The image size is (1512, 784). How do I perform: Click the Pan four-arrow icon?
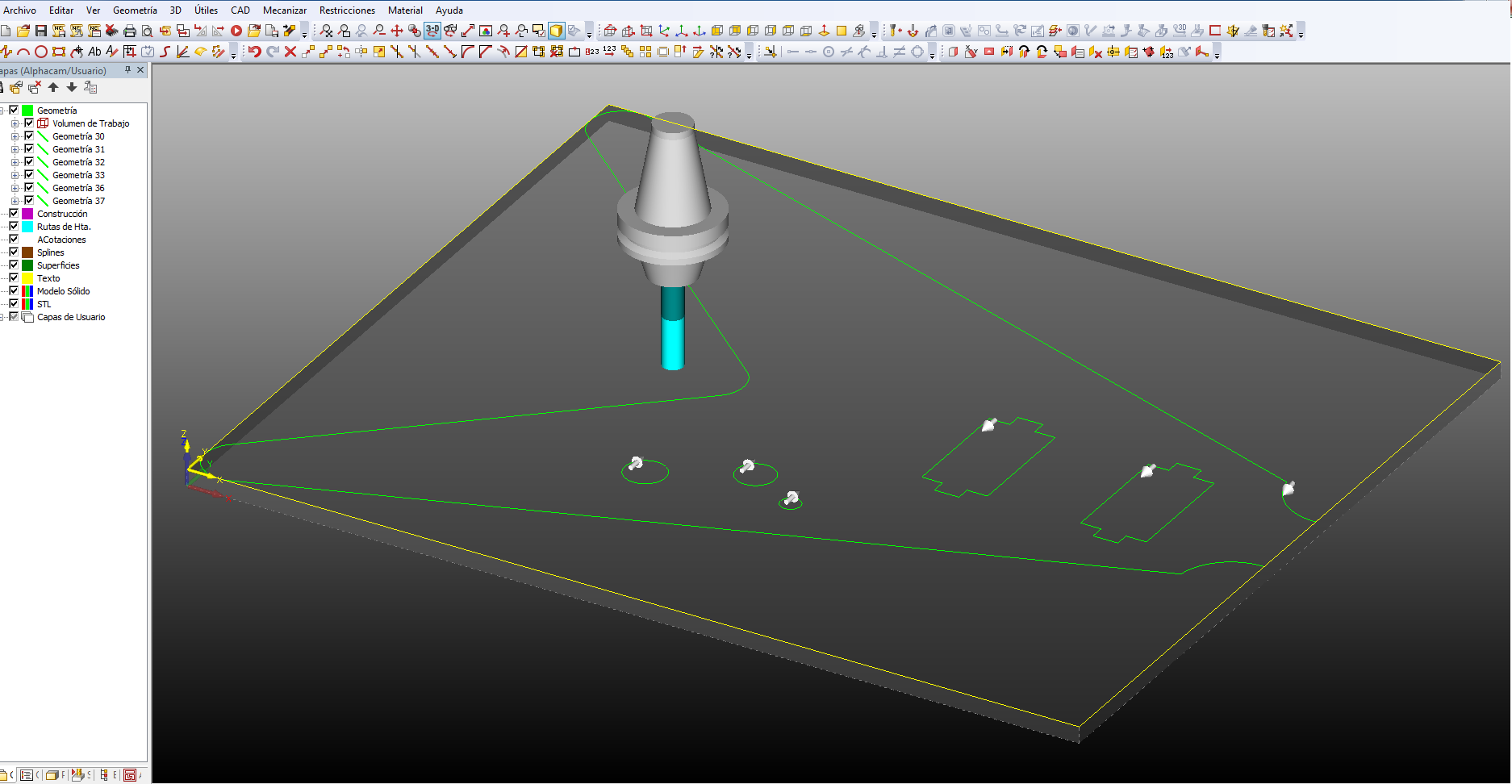click(397, 31)
